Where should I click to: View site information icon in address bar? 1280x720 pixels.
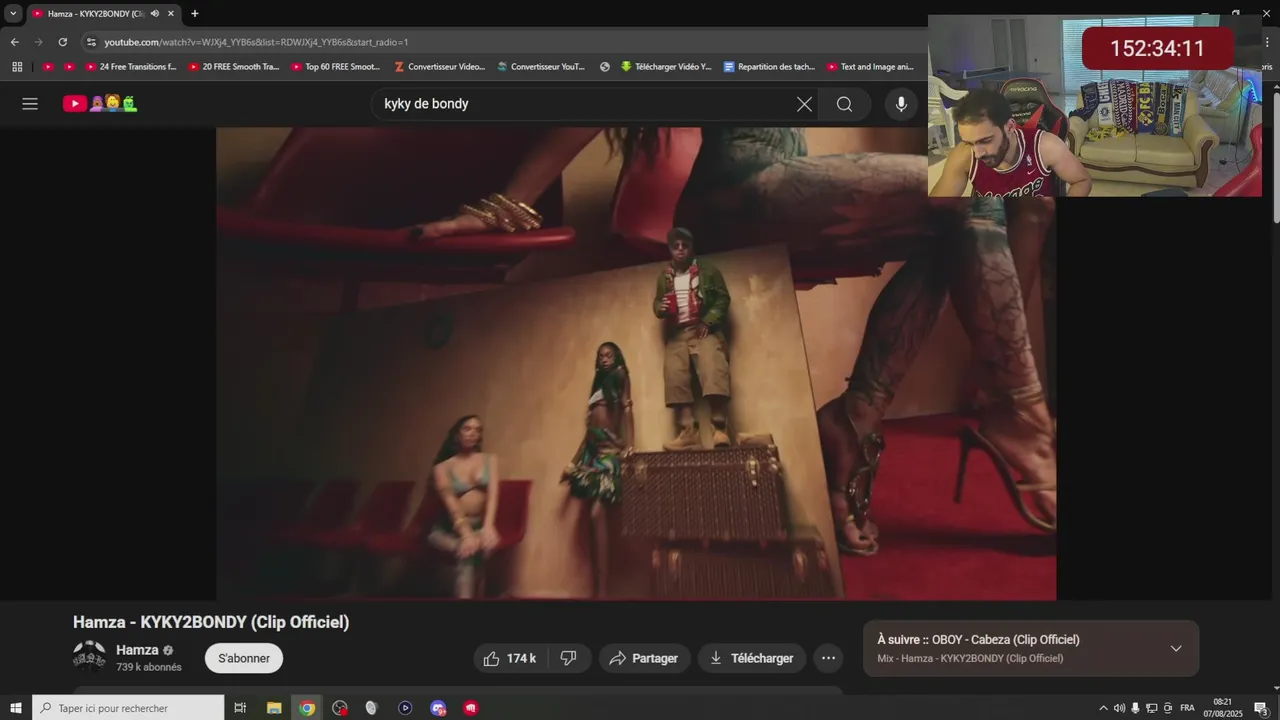click(91, 42)
